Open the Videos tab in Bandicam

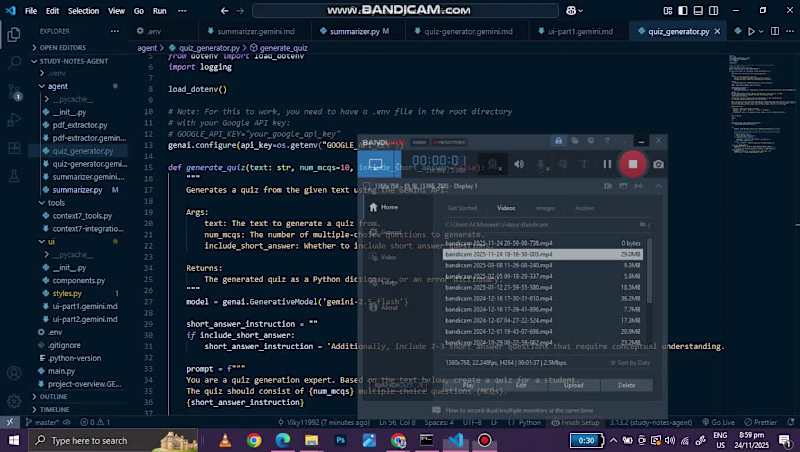pyautogui.click(x=506, y=208)
